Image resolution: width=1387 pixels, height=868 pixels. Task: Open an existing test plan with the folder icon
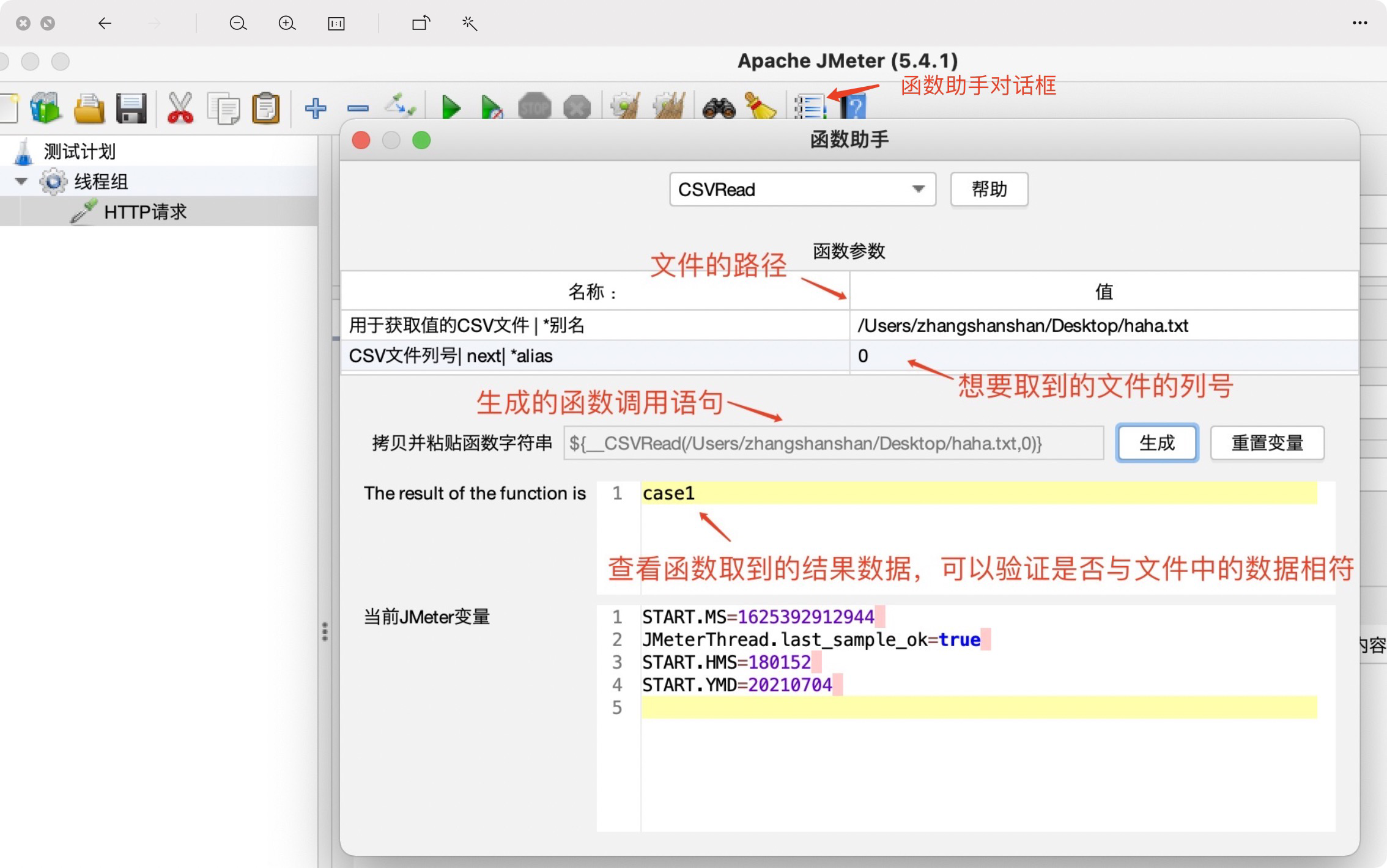(89, 108)
